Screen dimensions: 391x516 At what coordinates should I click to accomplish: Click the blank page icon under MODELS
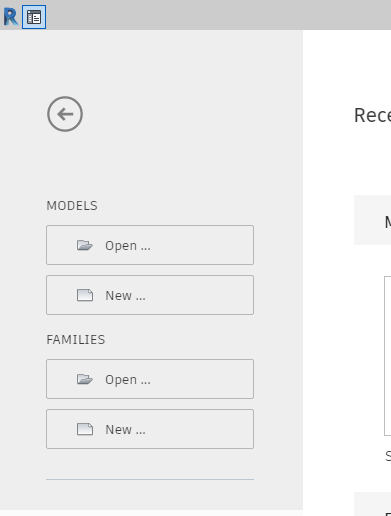(x=85, y=295)
